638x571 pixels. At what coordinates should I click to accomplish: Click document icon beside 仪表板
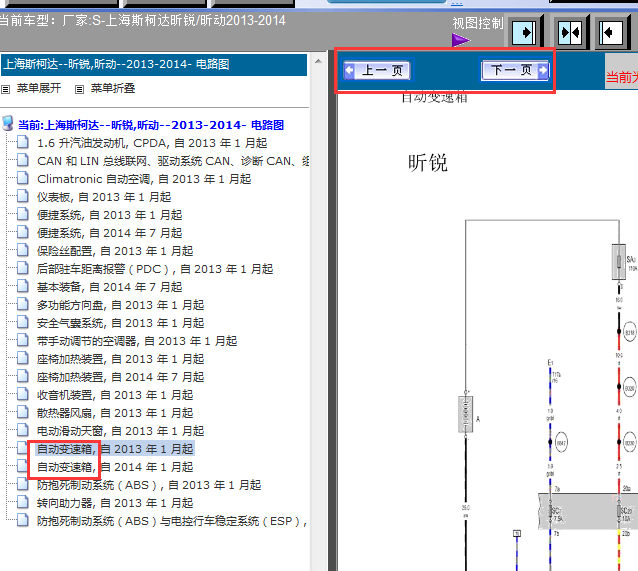click(x=23, y=196)
